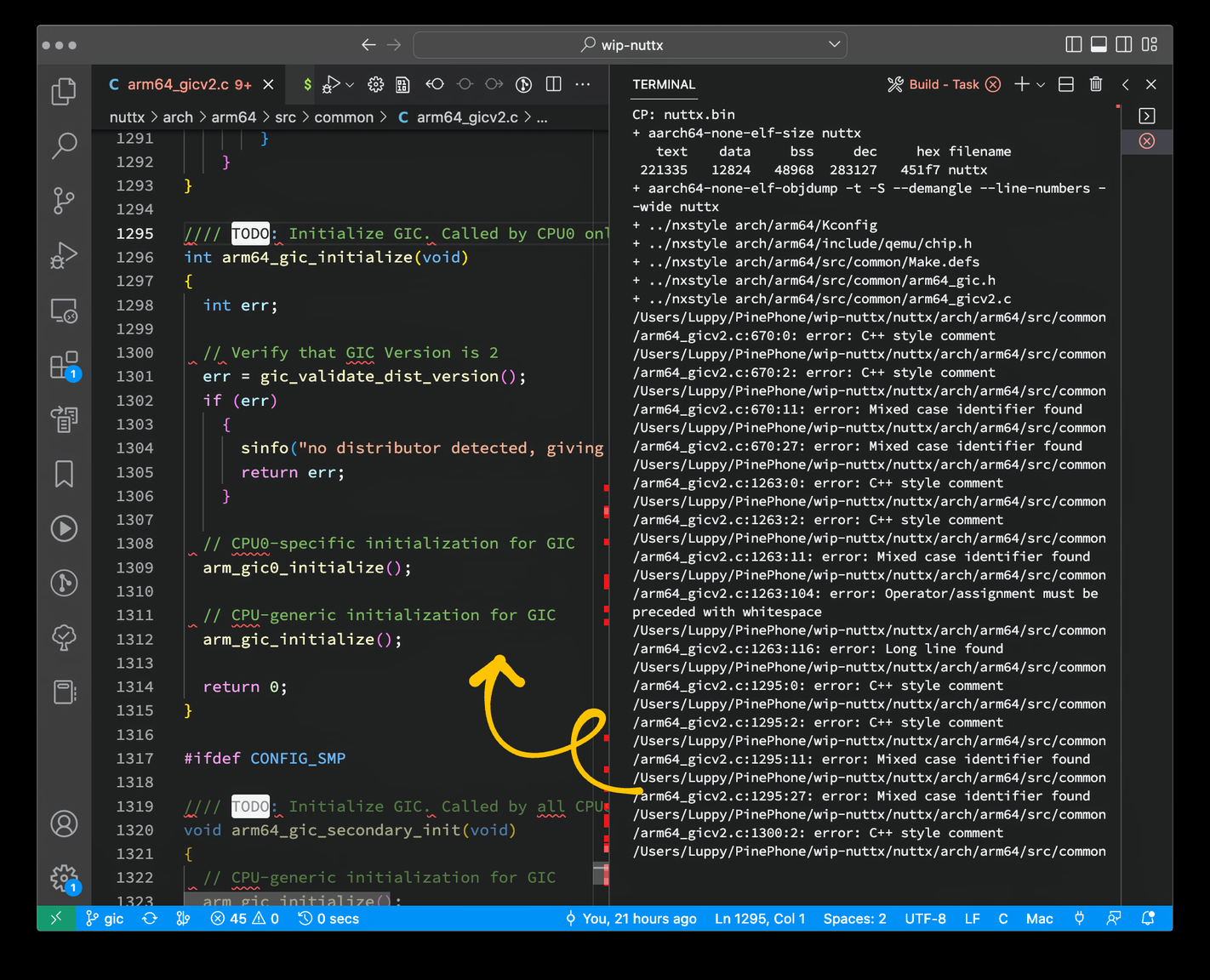Select the arm64_gicv2.c editor tab
1210x980 pixels.
(179, 84)
